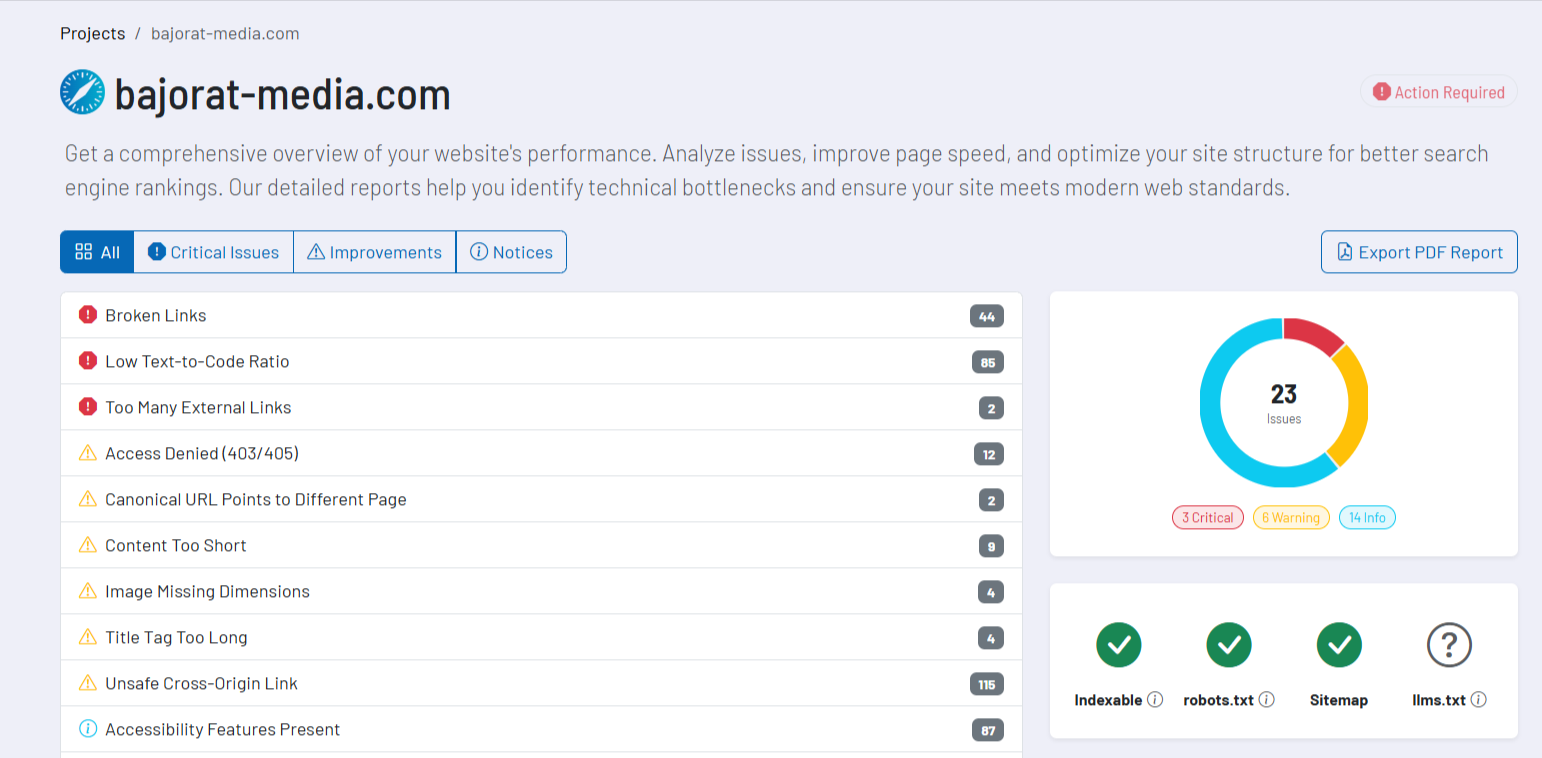Switch to Critical Issues tab
Image resolution: width=1542 pixels, height=758 pixels.
click(x=213, y=252)
